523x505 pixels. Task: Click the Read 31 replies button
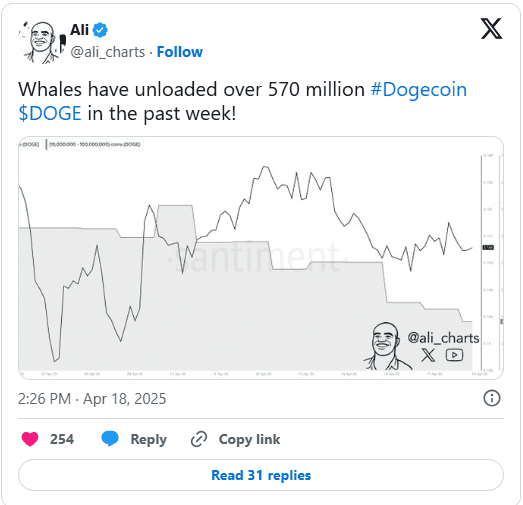[x=261, y=475]
